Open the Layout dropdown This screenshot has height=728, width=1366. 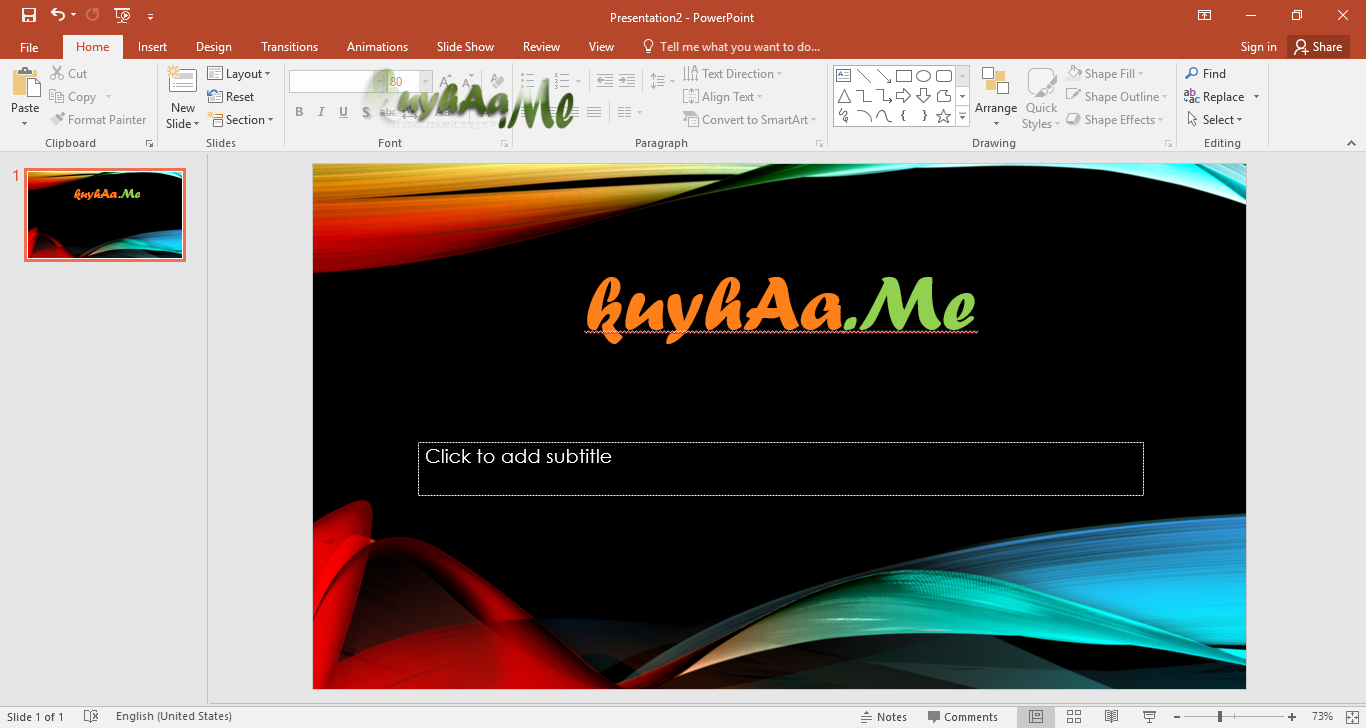[239, 73]
